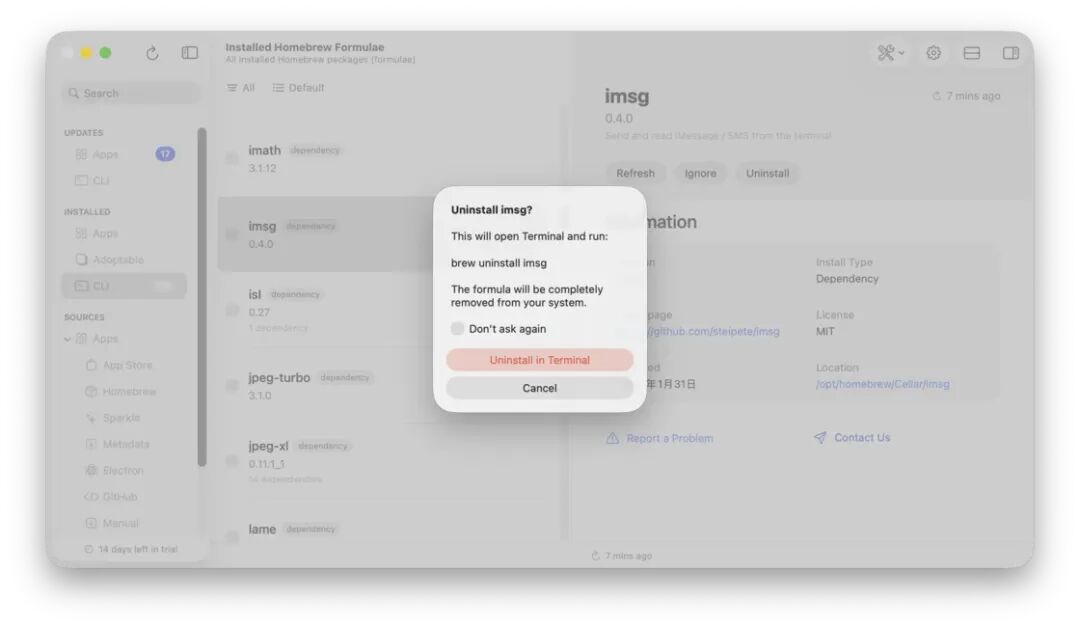Click Report a Problem link
1080x629 pixels.
click(x=660, y=438)
